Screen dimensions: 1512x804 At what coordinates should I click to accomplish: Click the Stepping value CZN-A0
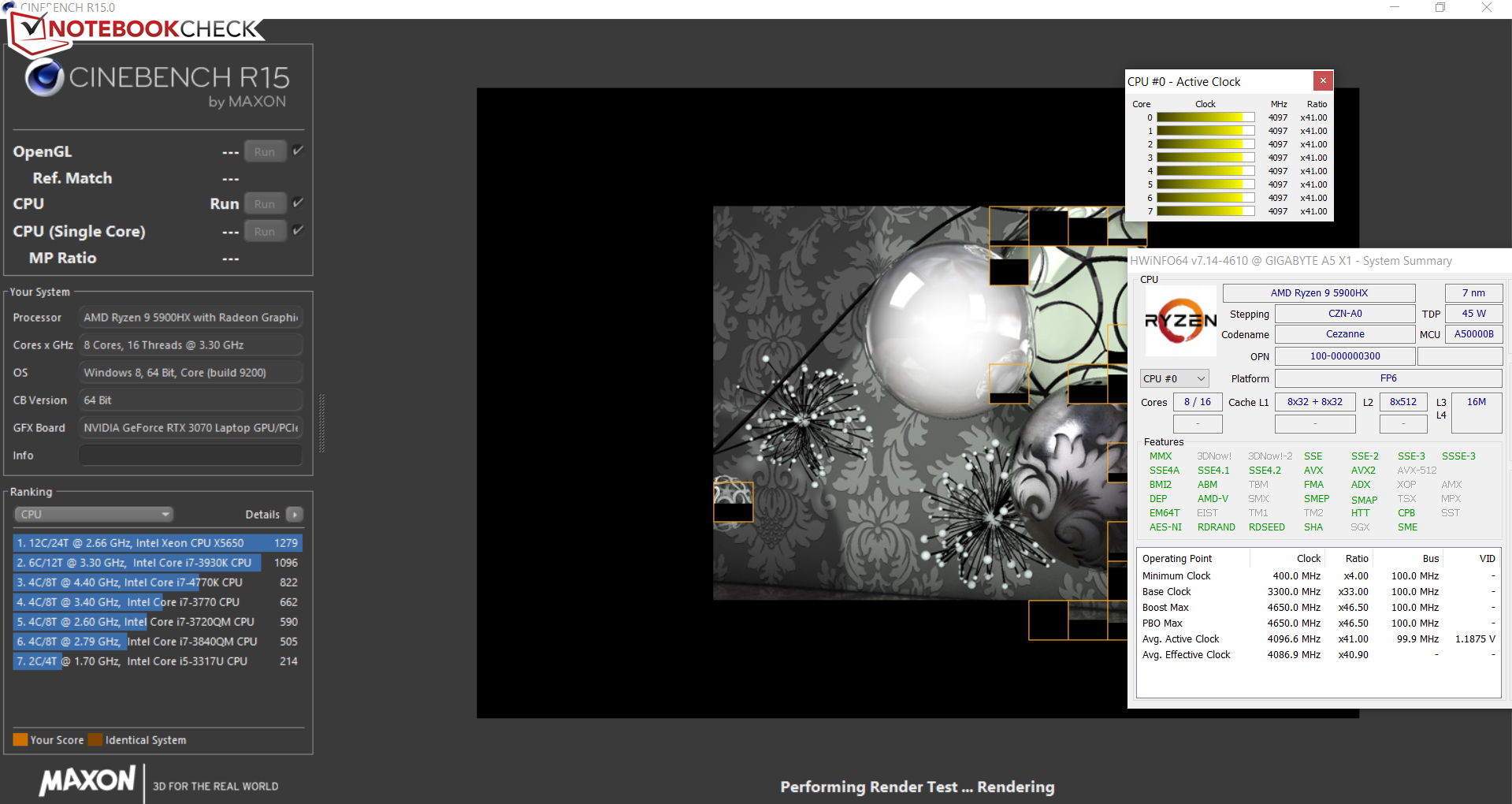click(1345, 314)
